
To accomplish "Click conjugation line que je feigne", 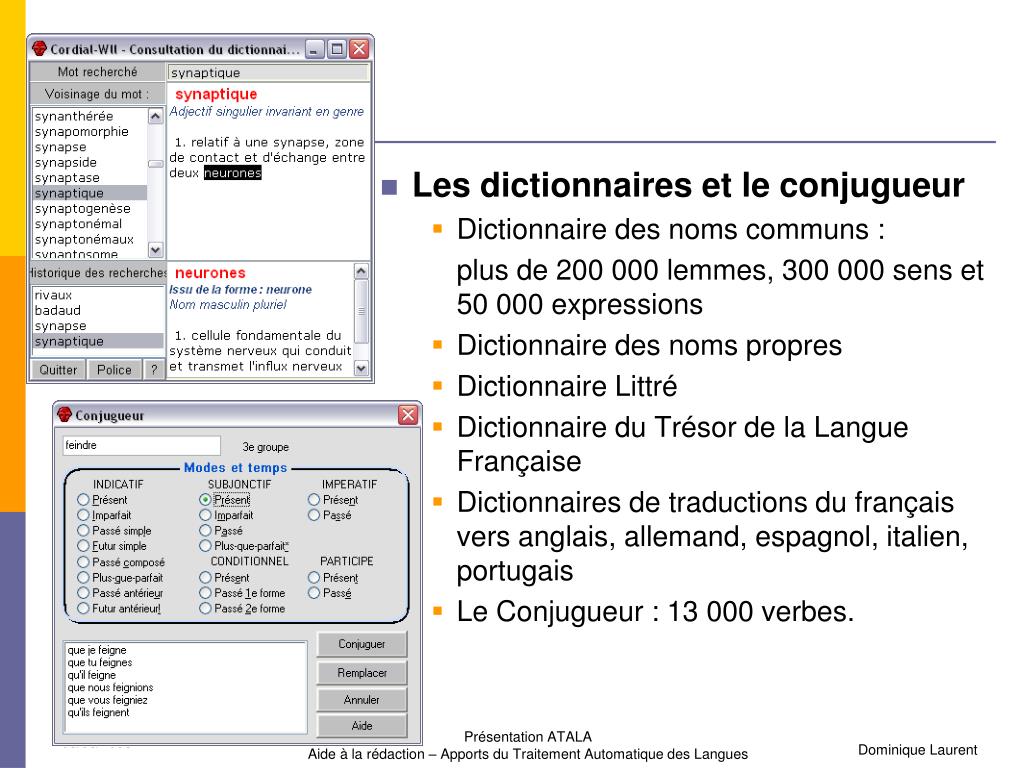I will click(97, 650).
